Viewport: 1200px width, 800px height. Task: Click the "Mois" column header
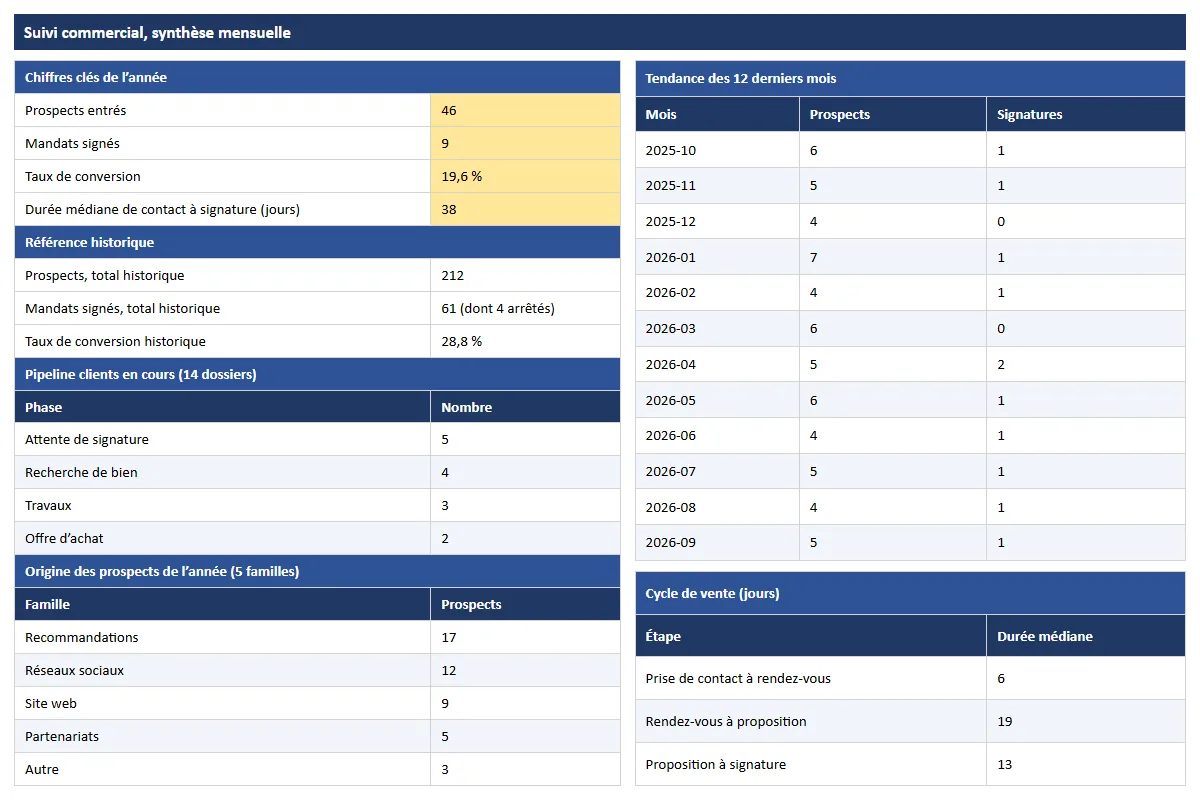pyautogui.click(x=717, y=114)
